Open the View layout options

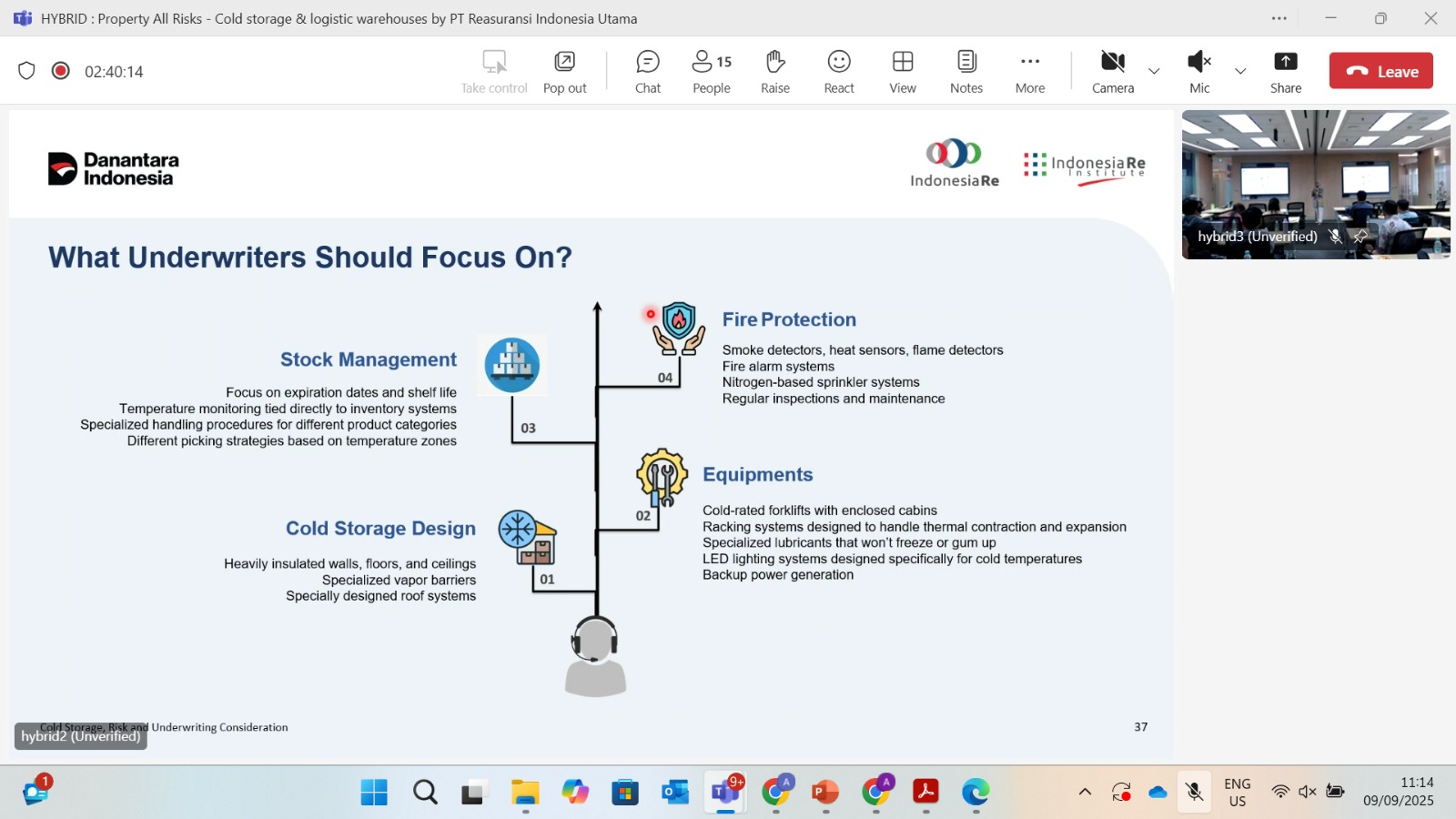tap(902, 72)
